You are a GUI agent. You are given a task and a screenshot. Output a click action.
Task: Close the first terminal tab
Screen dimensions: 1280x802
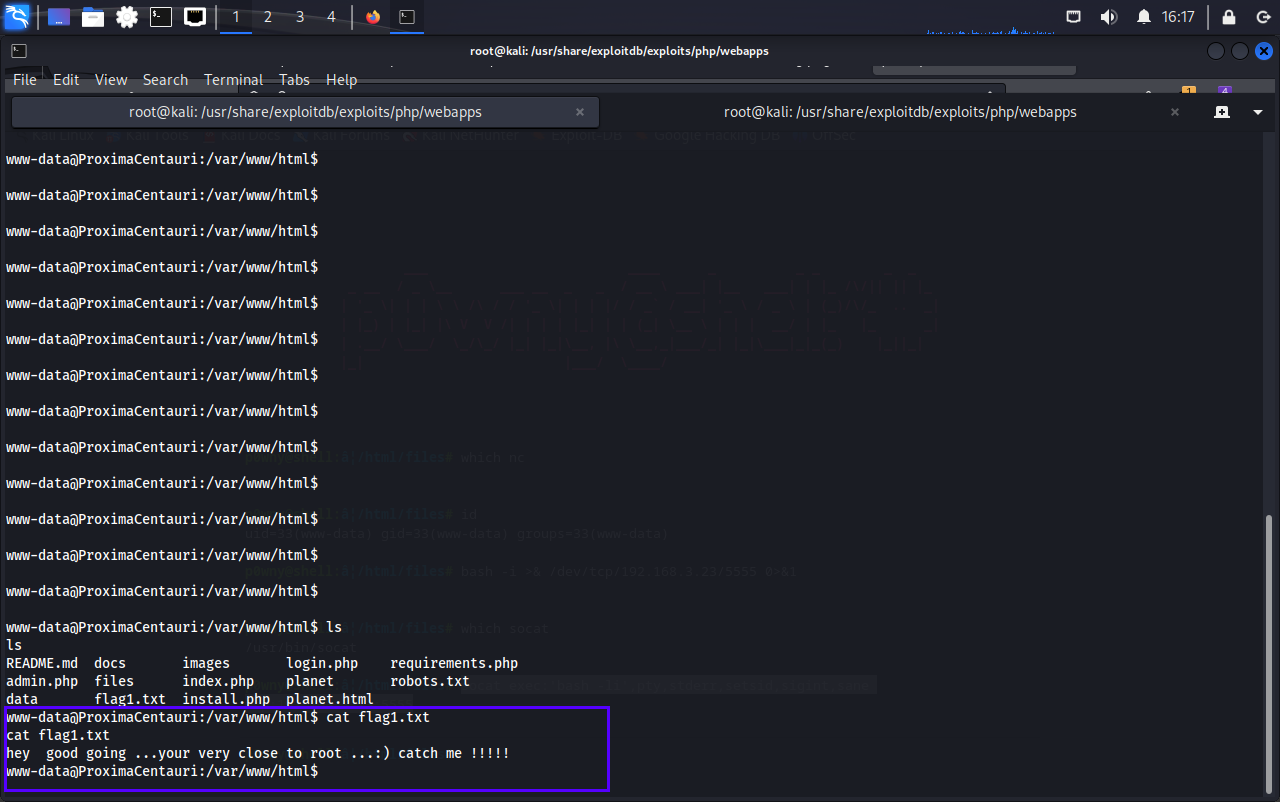coord(580,112)
